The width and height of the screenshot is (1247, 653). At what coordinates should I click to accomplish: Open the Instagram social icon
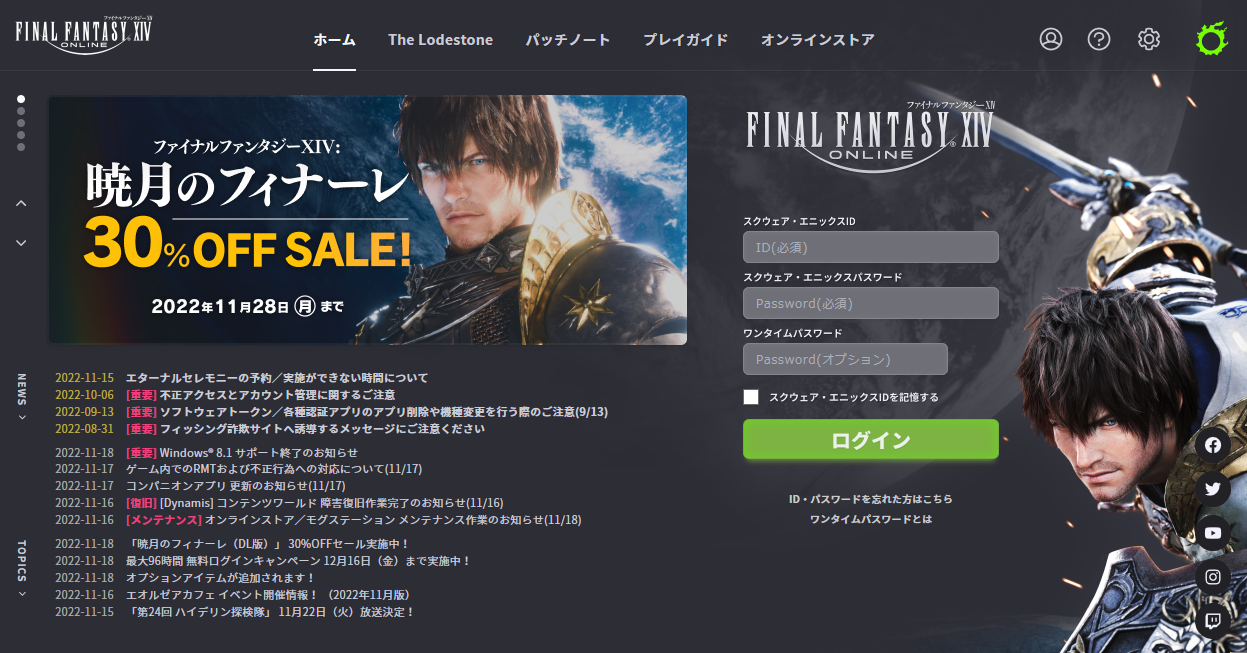tap(1213, 577)
